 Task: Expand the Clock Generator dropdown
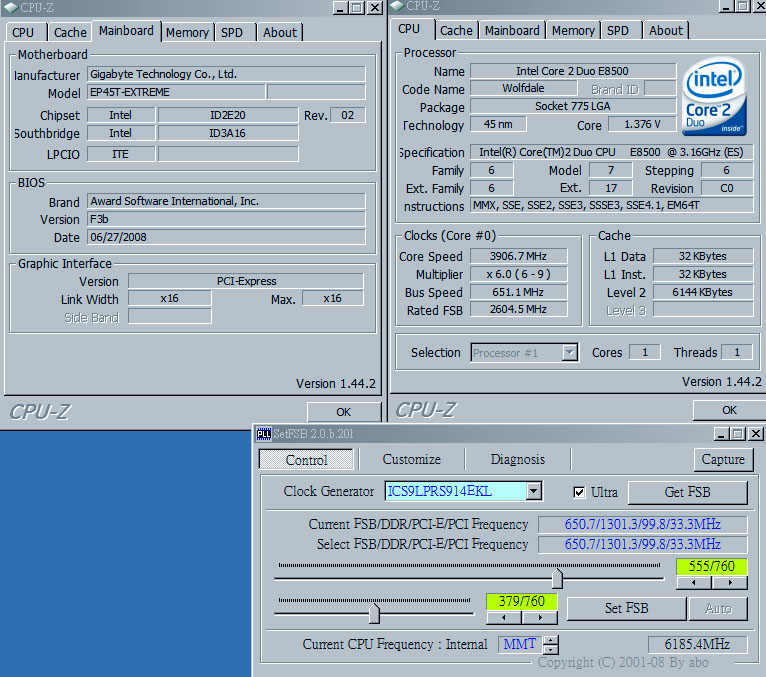click(x=533, y=491)
